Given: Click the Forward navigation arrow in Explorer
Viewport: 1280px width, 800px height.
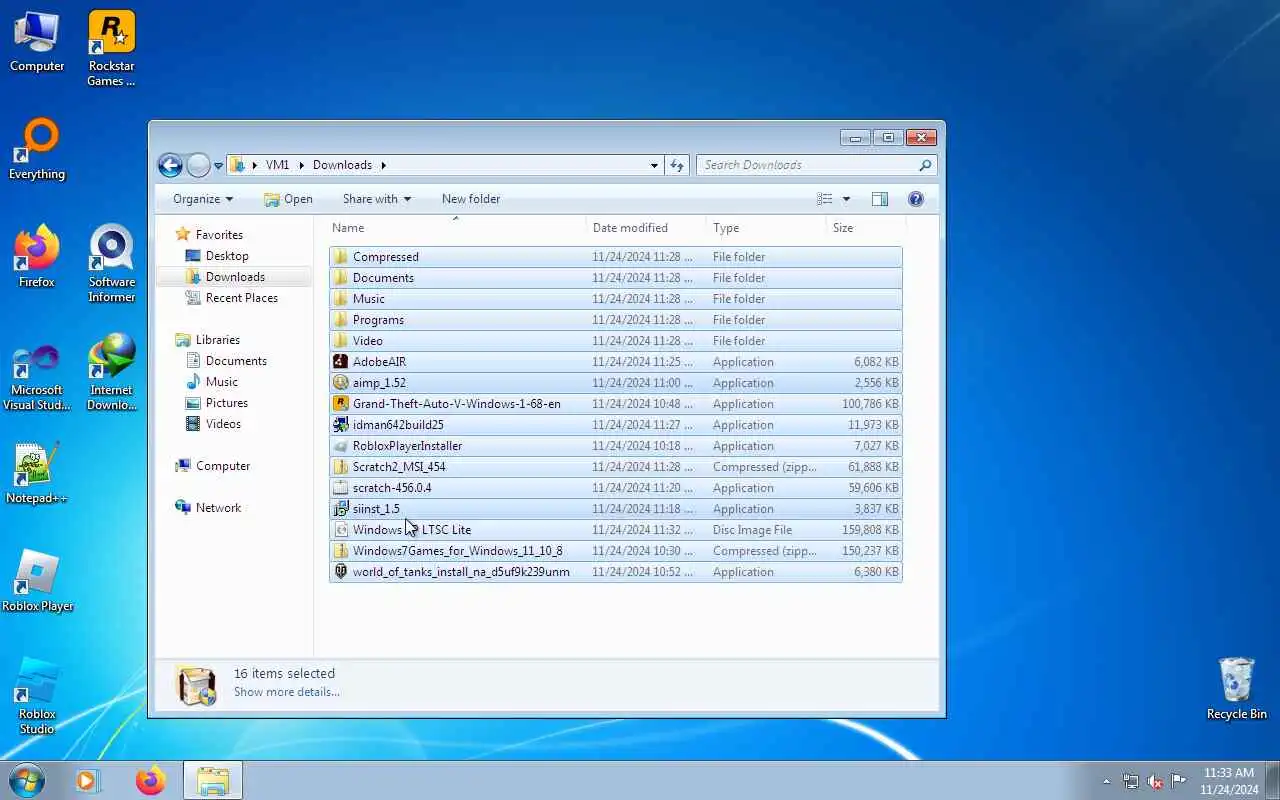Looking at the screenshot, I should [x=198, y=165].
